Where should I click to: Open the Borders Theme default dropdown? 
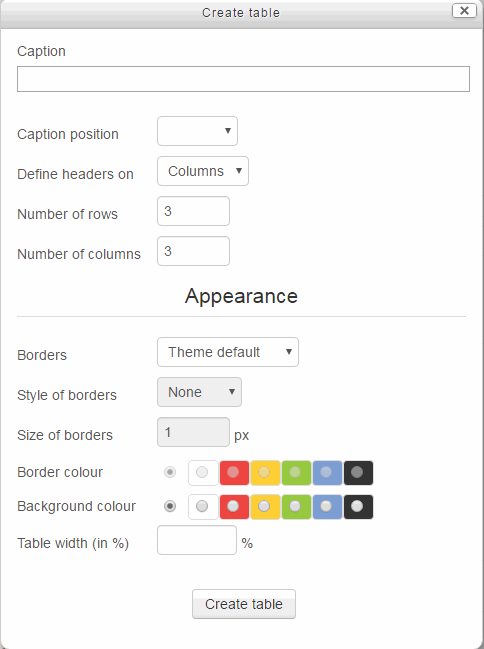[x=228, y=352]
